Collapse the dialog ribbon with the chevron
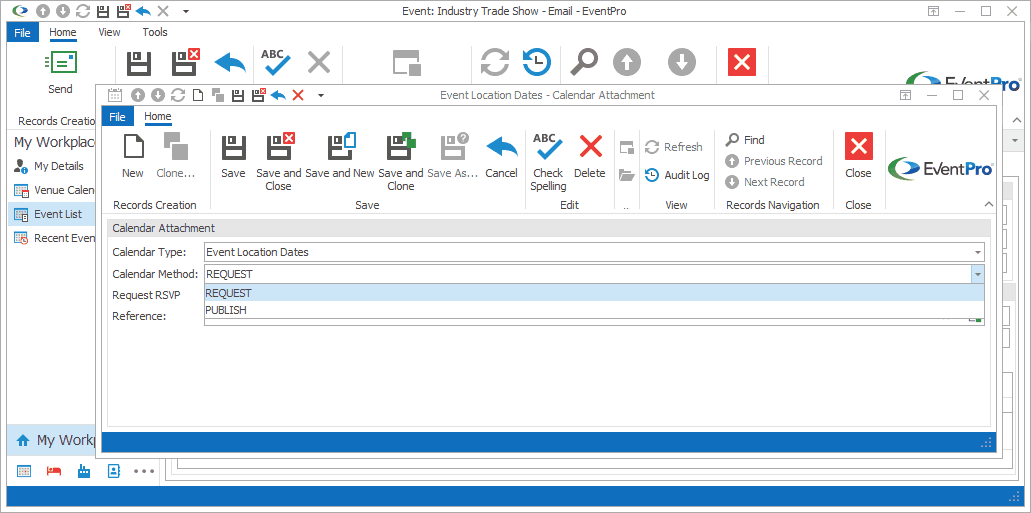This screenshot has width=1031, height=513. [x=988, y=205]
